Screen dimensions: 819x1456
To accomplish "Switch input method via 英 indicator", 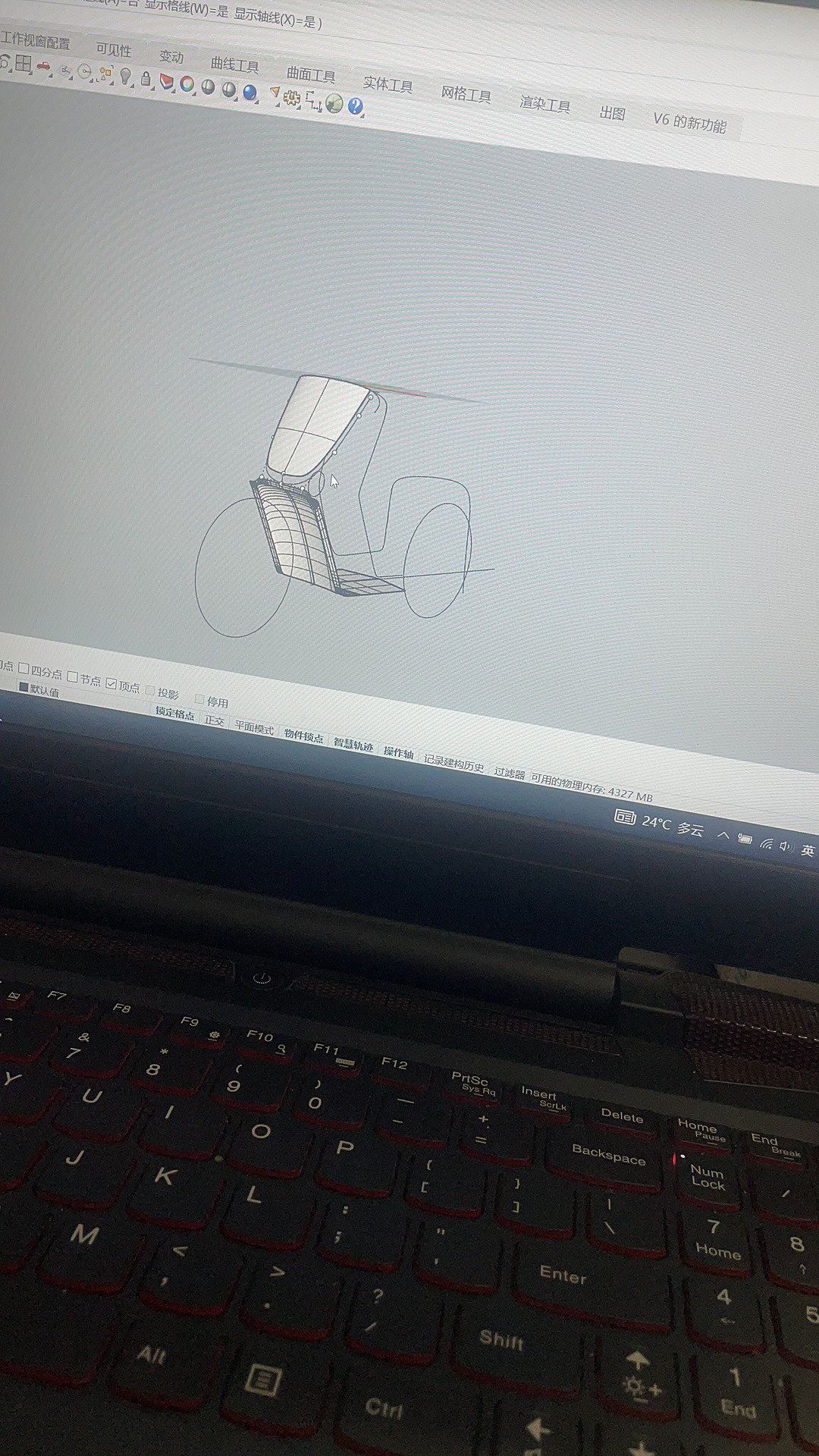I will [x=807, y=851].
